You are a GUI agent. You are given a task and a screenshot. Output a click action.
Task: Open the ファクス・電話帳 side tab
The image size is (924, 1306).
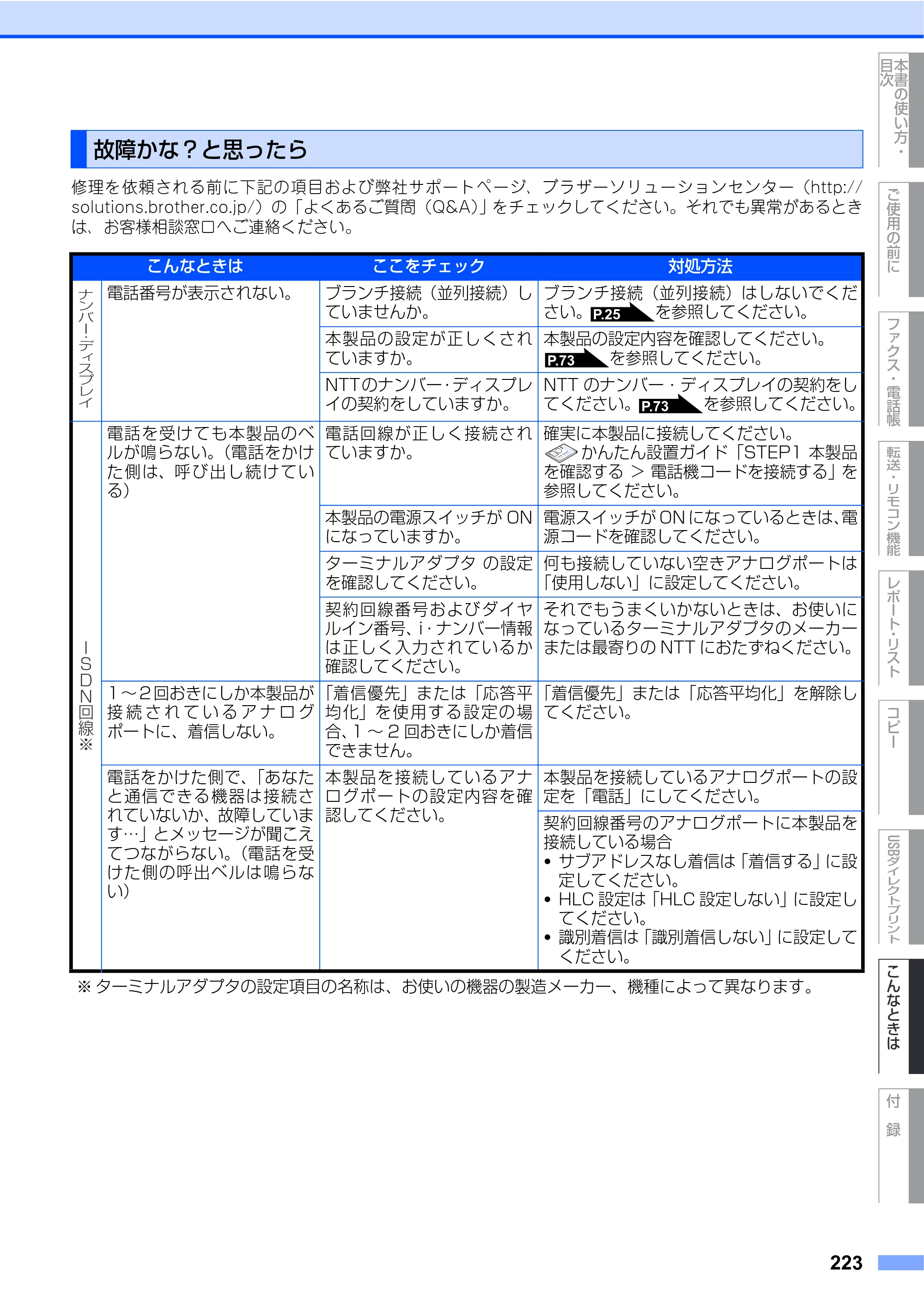point(901,369)
